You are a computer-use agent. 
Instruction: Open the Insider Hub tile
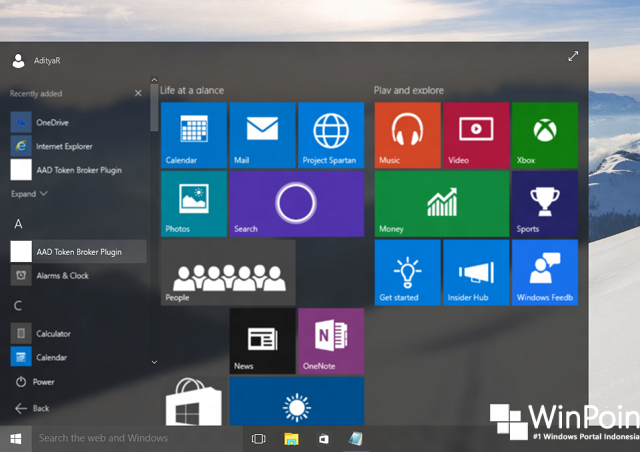coord(476,272)
